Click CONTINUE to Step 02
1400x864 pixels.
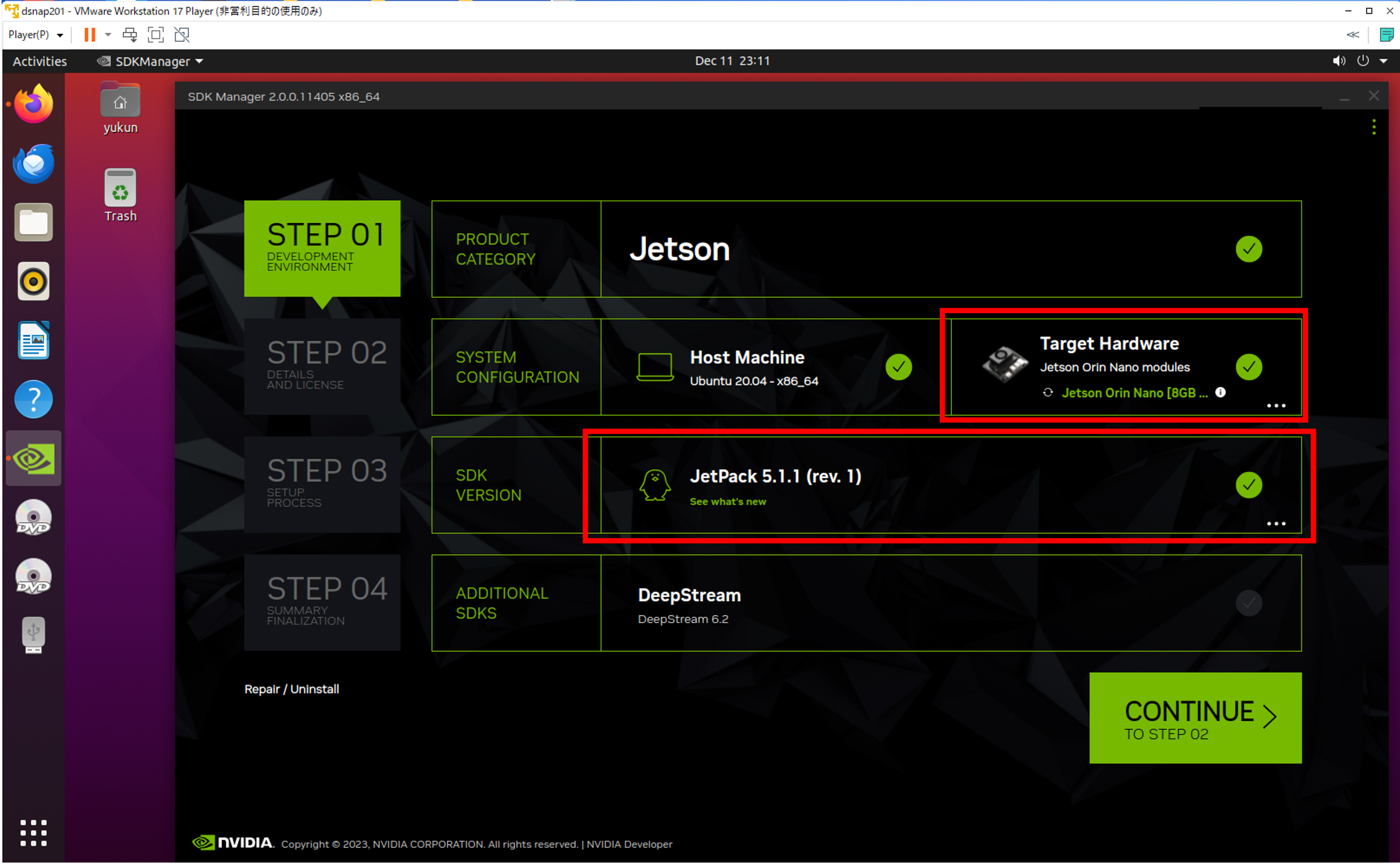click(1195, 718)
